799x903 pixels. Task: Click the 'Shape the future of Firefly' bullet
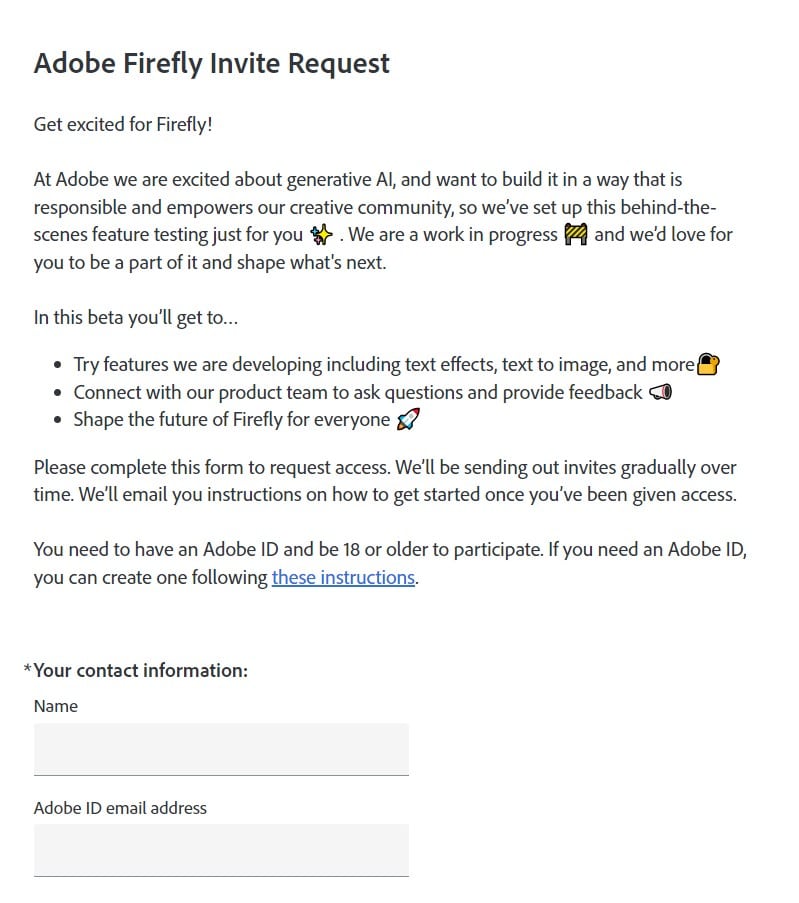click(x=231, y=420)
